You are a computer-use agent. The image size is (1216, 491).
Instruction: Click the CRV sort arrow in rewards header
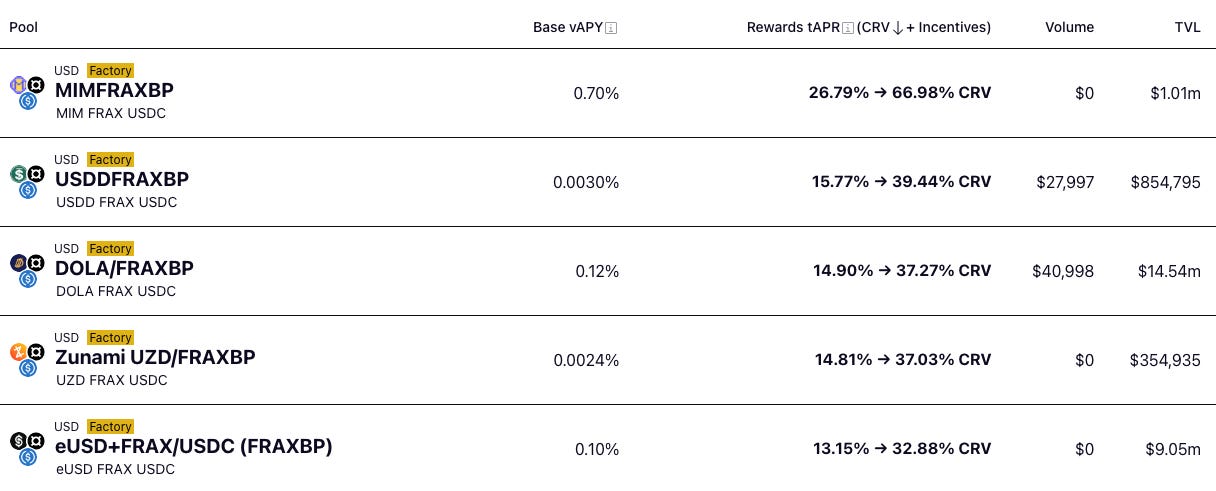click(897, 28)
